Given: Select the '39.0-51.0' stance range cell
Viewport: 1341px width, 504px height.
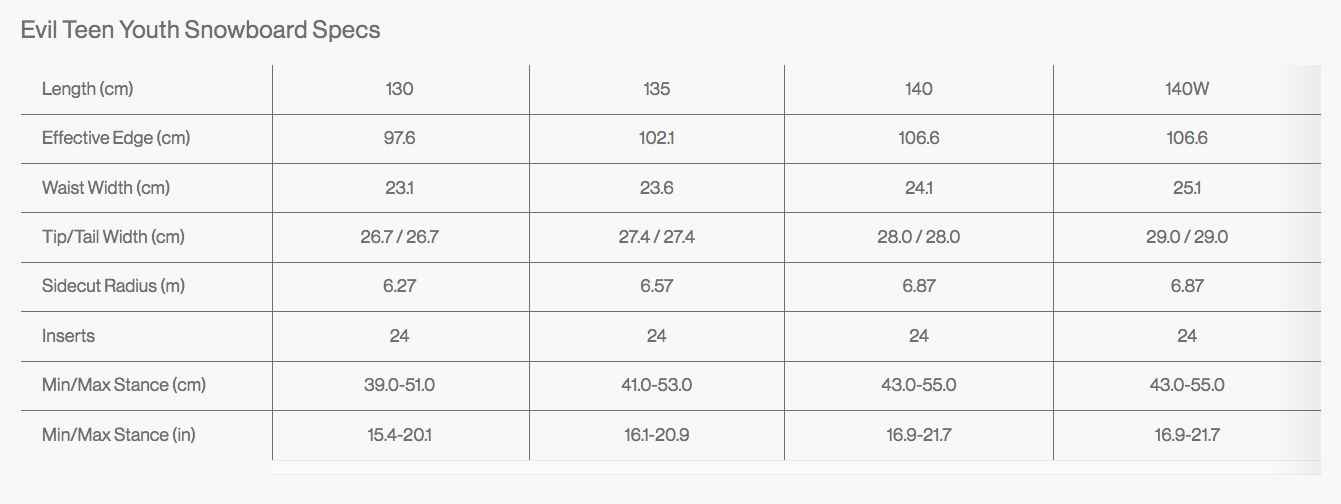Looking at the screenshot, I should coord(399,385).
